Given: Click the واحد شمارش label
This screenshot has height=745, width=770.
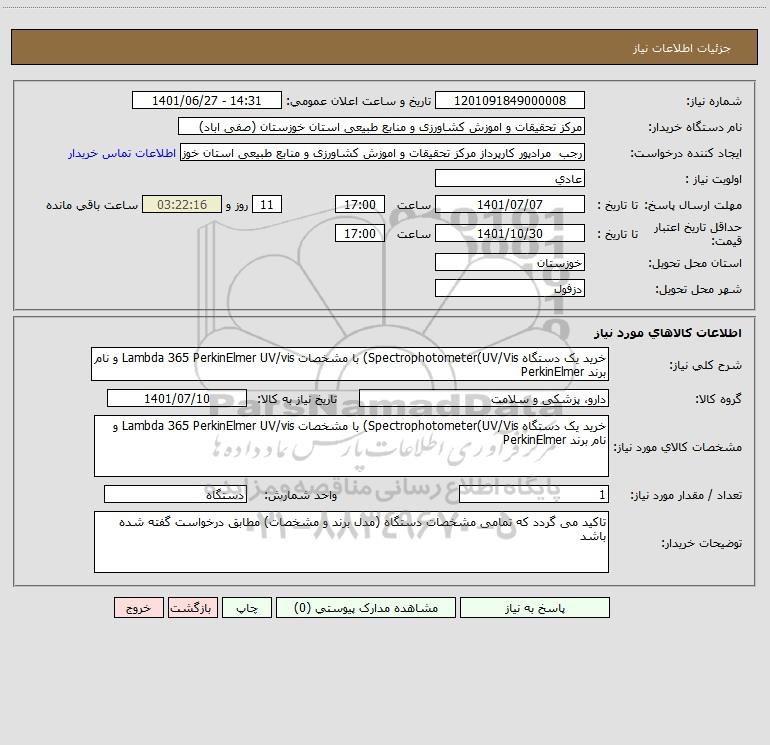Looking at the screenshot, I should click(x=301, y=496).
